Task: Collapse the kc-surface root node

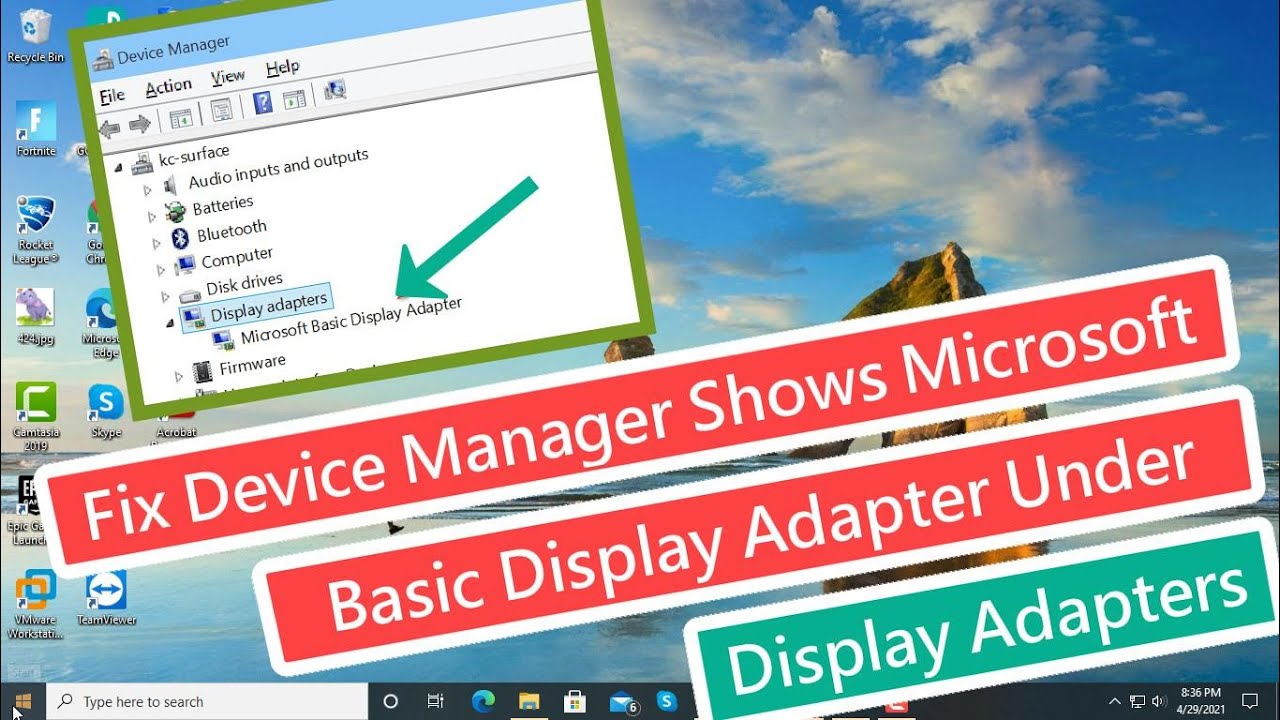Action: (118, 166)
